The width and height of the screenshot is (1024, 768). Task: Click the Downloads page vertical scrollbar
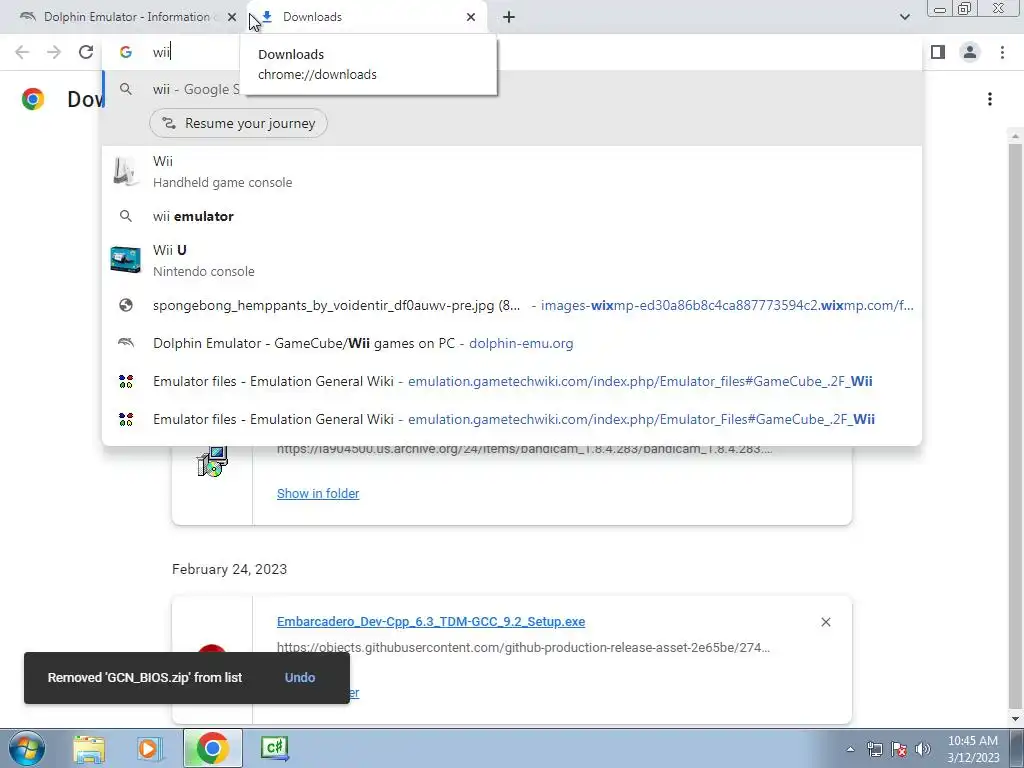click(1015, 428)
